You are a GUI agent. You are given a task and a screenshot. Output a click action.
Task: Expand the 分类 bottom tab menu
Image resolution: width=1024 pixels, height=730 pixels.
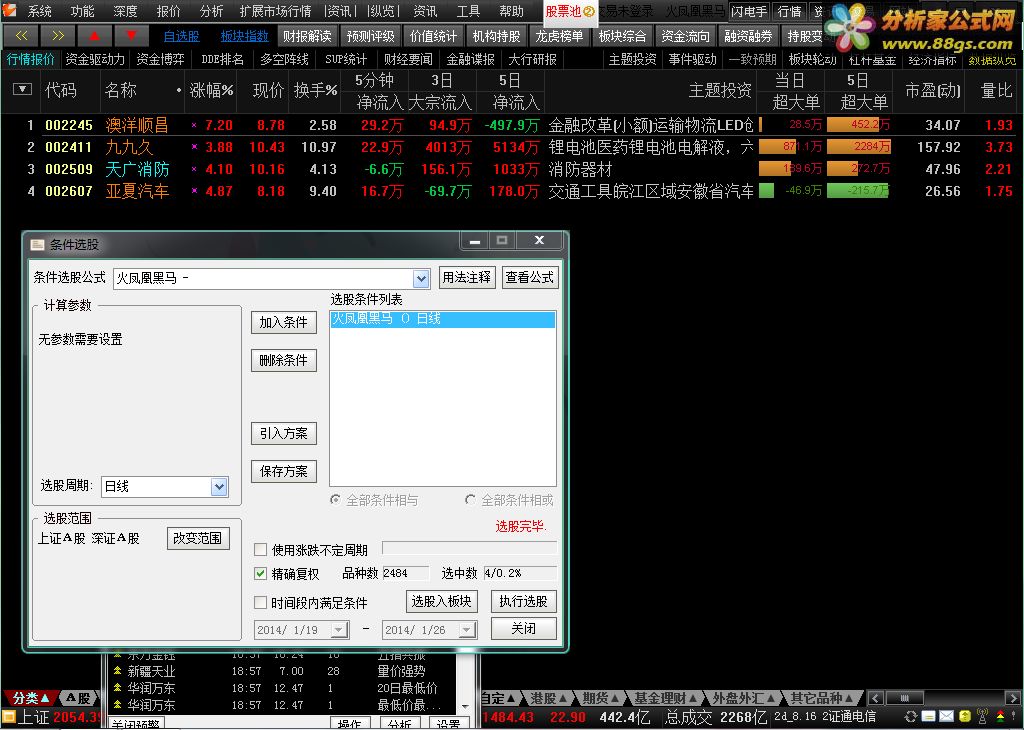(x=32, y=698)
